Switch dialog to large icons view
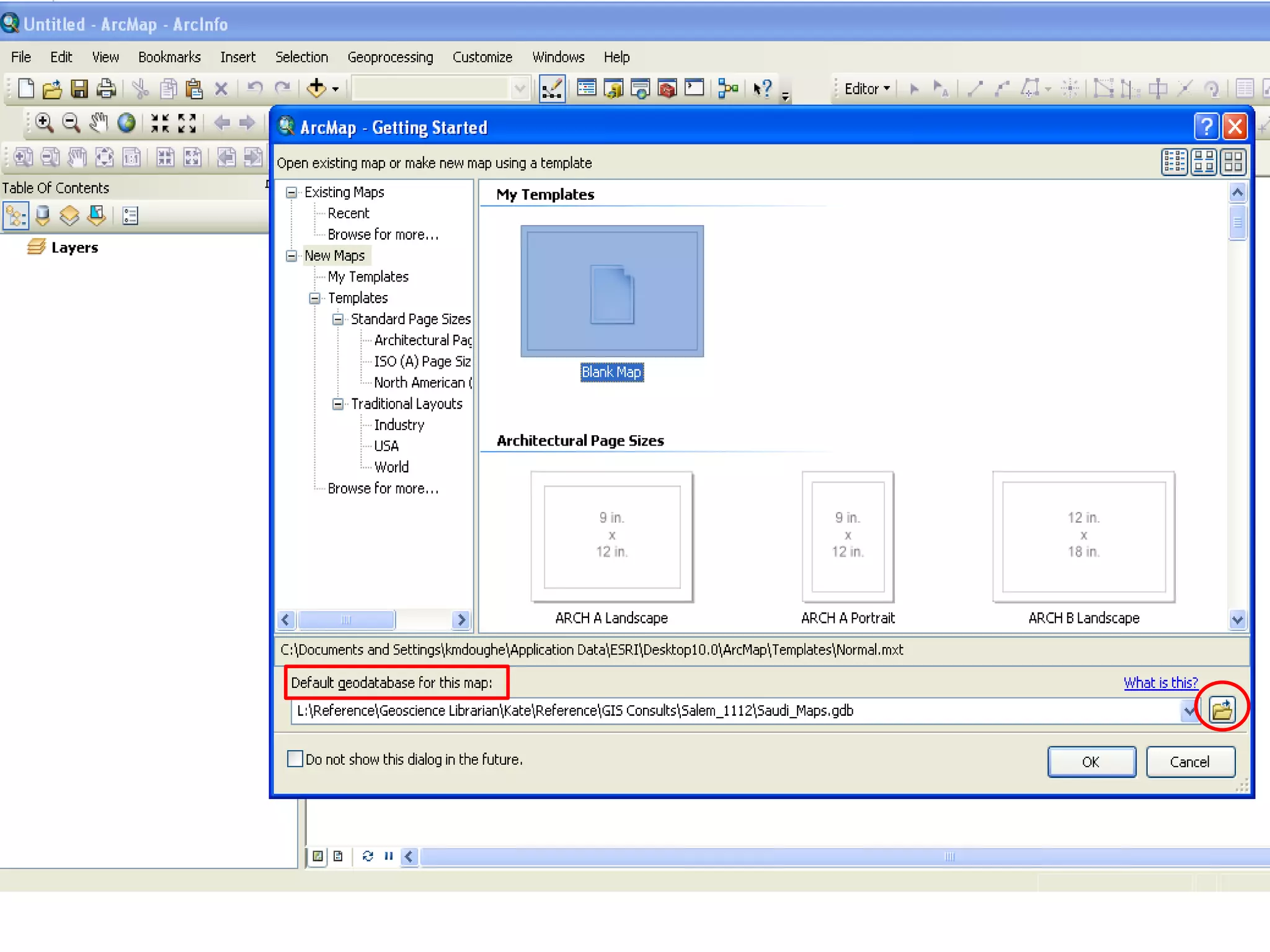This screenshot has width=1270, height=952. (x=1233, y=162)
